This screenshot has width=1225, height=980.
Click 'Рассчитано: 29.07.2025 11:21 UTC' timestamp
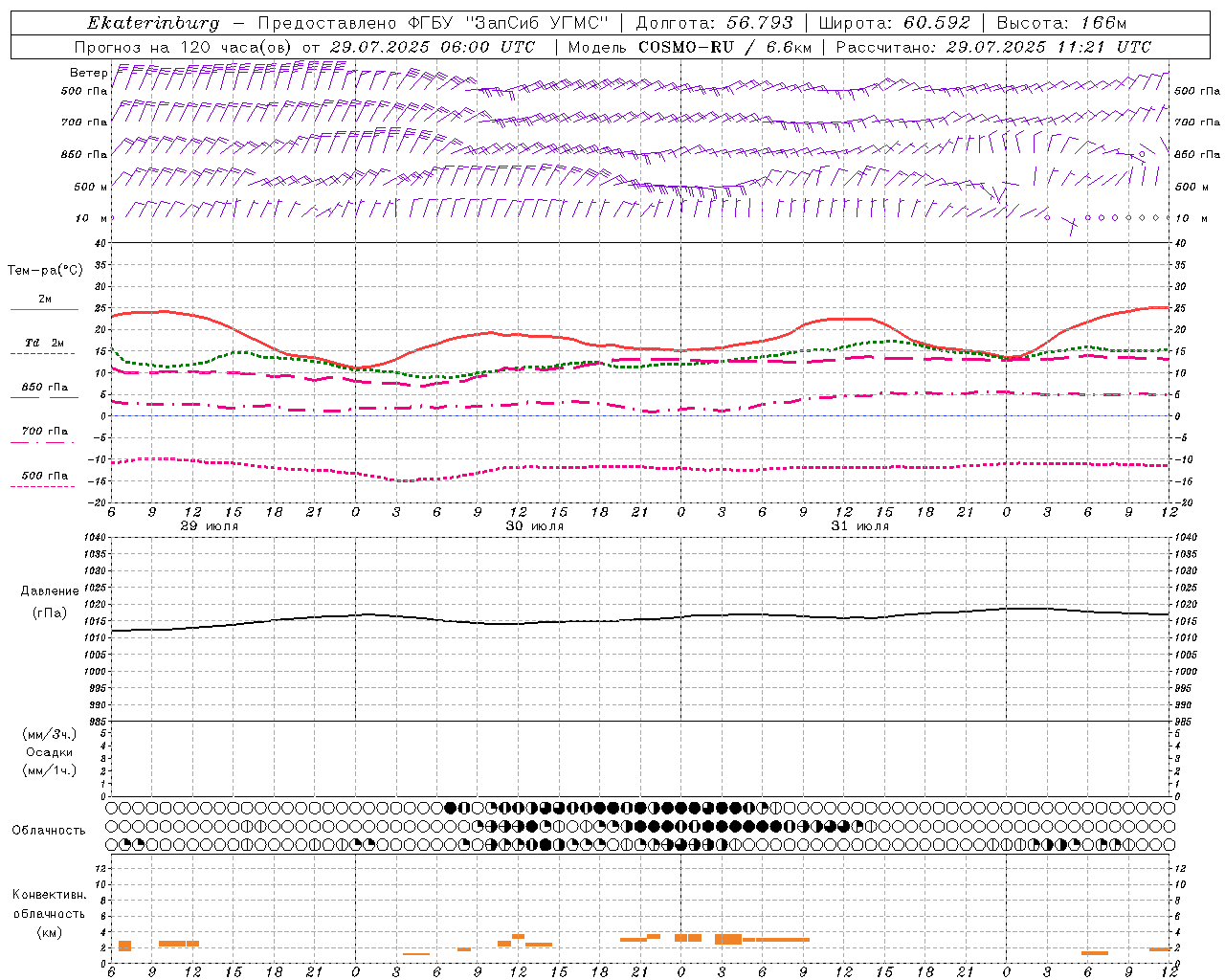[x=993, y=47]
